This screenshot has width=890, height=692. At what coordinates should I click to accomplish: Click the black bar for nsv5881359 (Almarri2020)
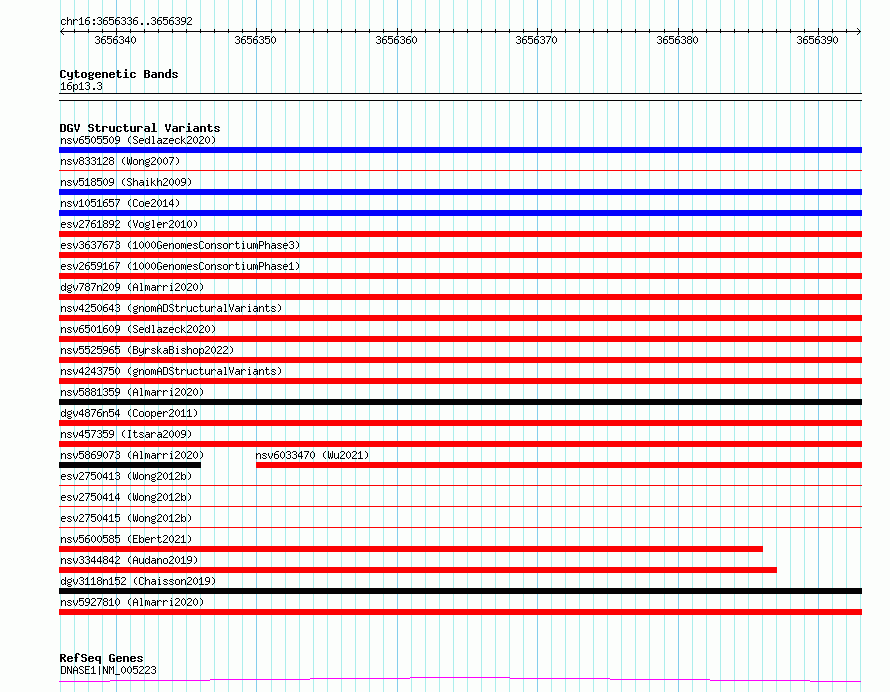pyautogui.click(x=460, y=402)
